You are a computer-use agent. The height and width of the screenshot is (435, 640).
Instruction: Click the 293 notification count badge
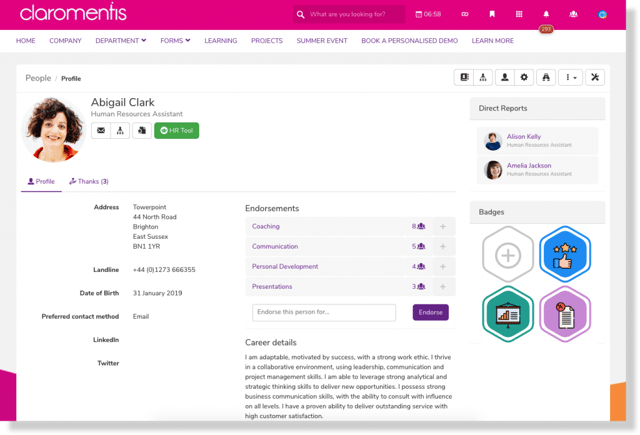click(x=546, y=29)
